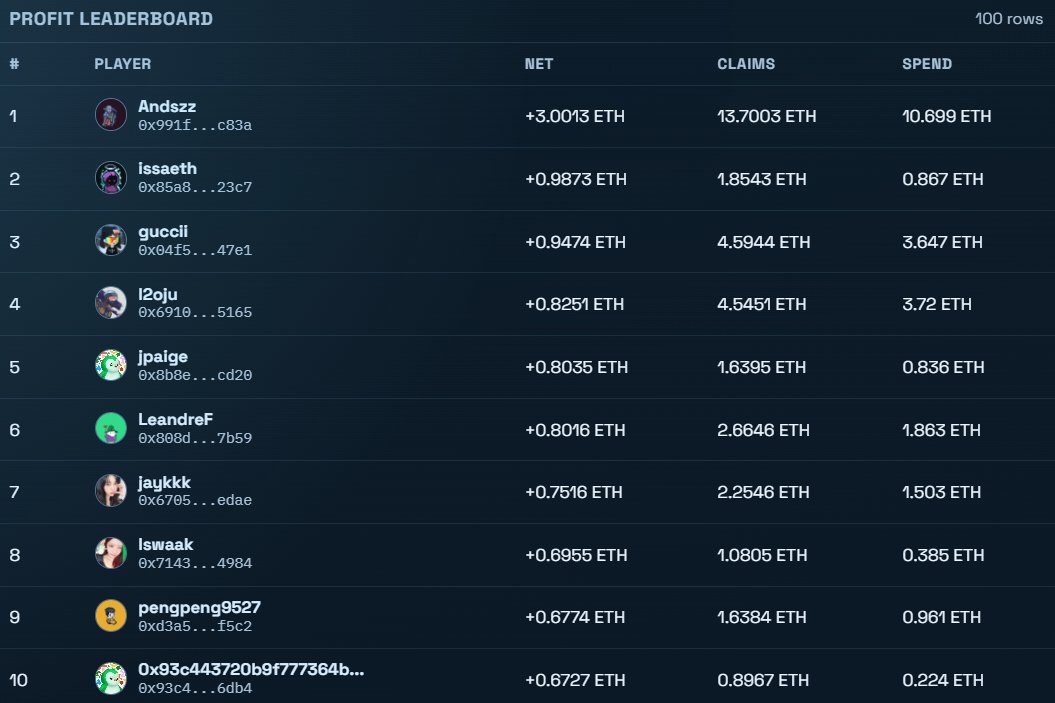
Task: Select Iswaak player name
Action: pyautogui.click(x=166, y=544)
